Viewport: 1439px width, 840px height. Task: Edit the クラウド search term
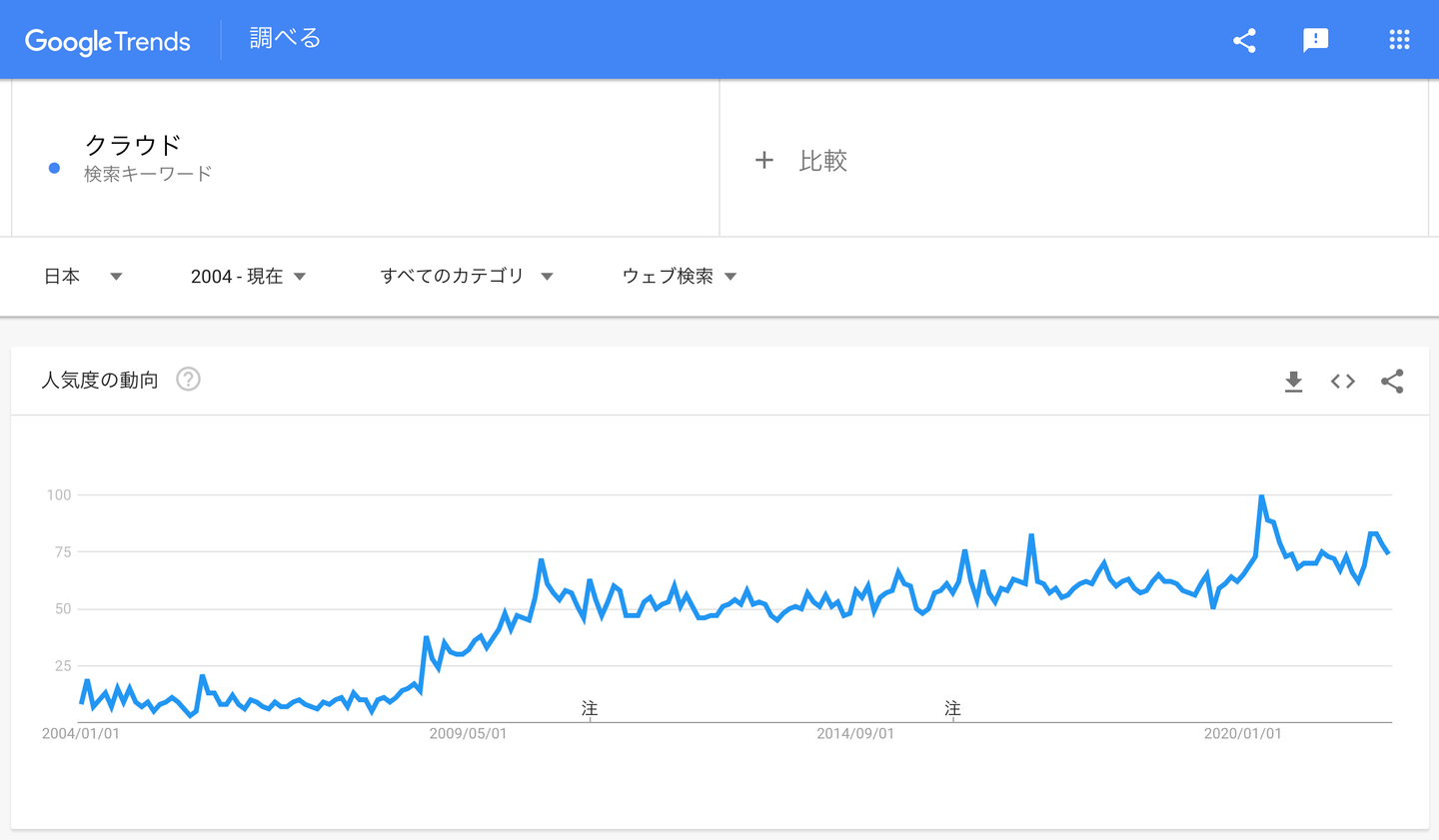[133, 145]
